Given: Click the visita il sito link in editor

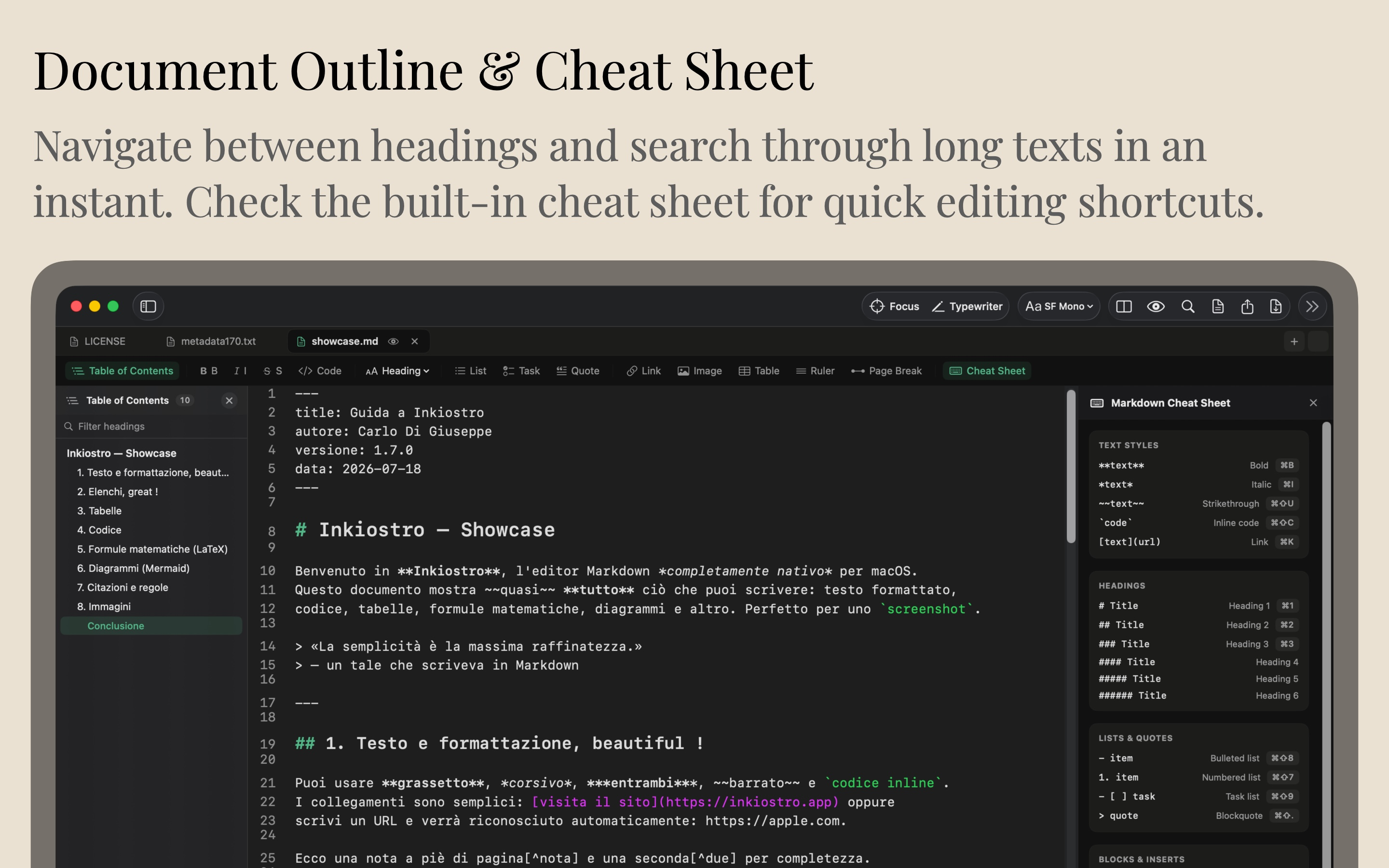Looking at the screenshot, I should [x=685, y=802].
